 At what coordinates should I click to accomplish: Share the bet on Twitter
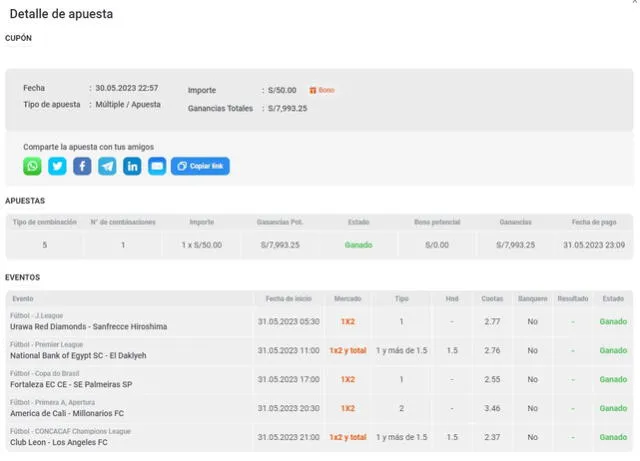point(57,166)
